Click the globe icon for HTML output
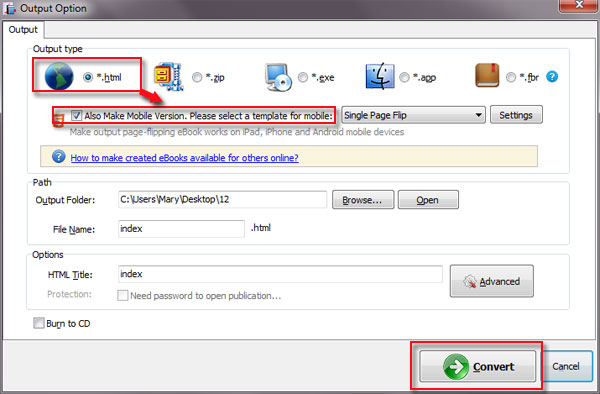 [x=59, y=76]
